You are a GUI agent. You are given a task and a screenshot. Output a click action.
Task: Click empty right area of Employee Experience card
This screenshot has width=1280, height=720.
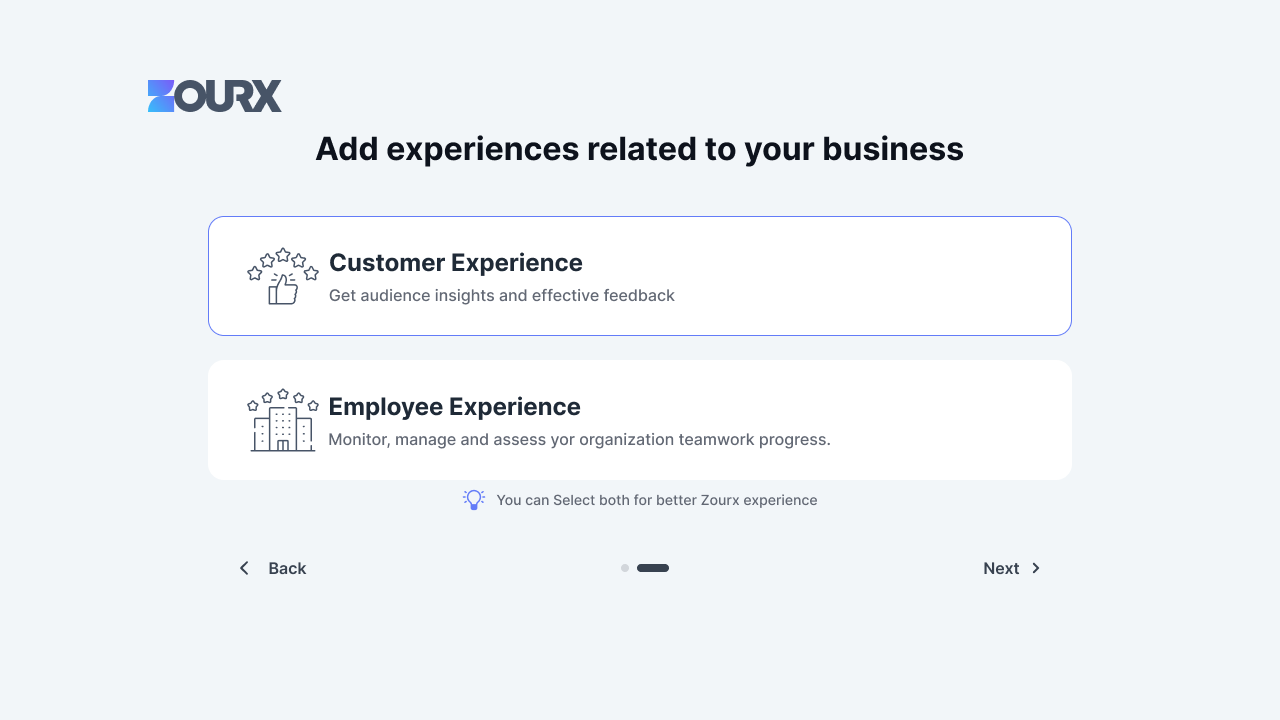tap(950, 420)
